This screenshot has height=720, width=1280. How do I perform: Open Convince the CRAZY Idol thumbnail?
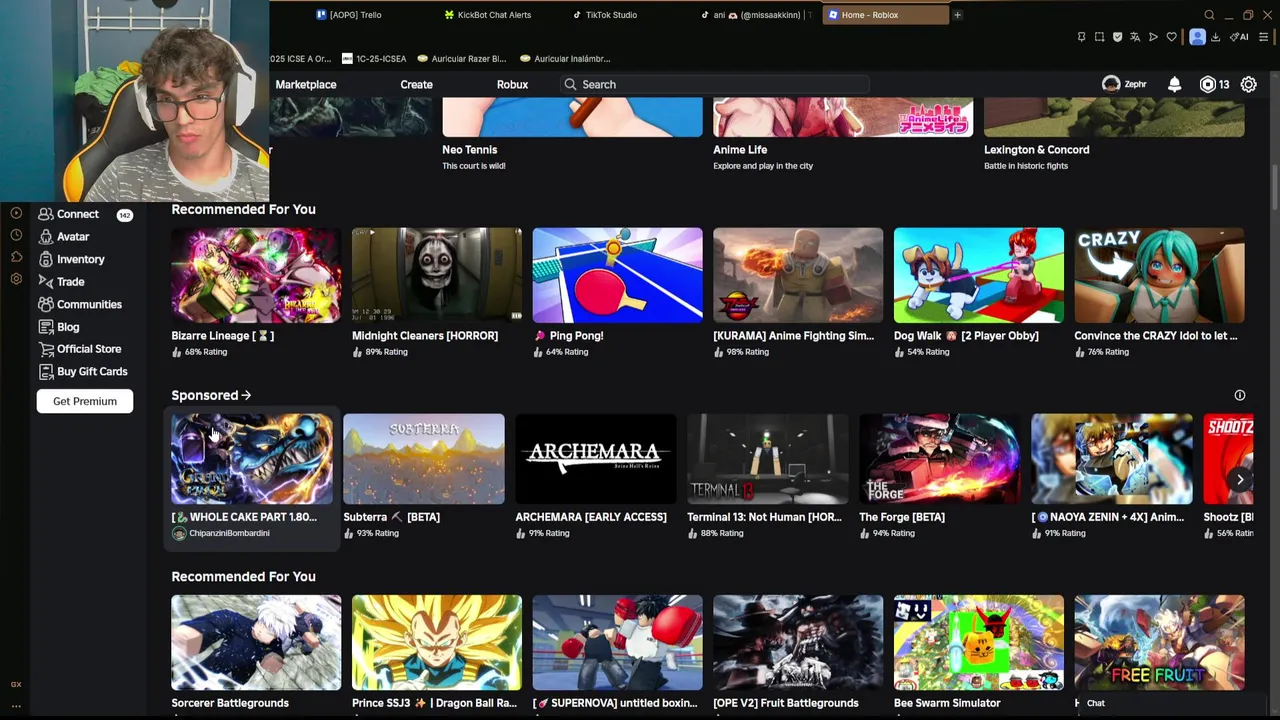tap(1159, 275)
